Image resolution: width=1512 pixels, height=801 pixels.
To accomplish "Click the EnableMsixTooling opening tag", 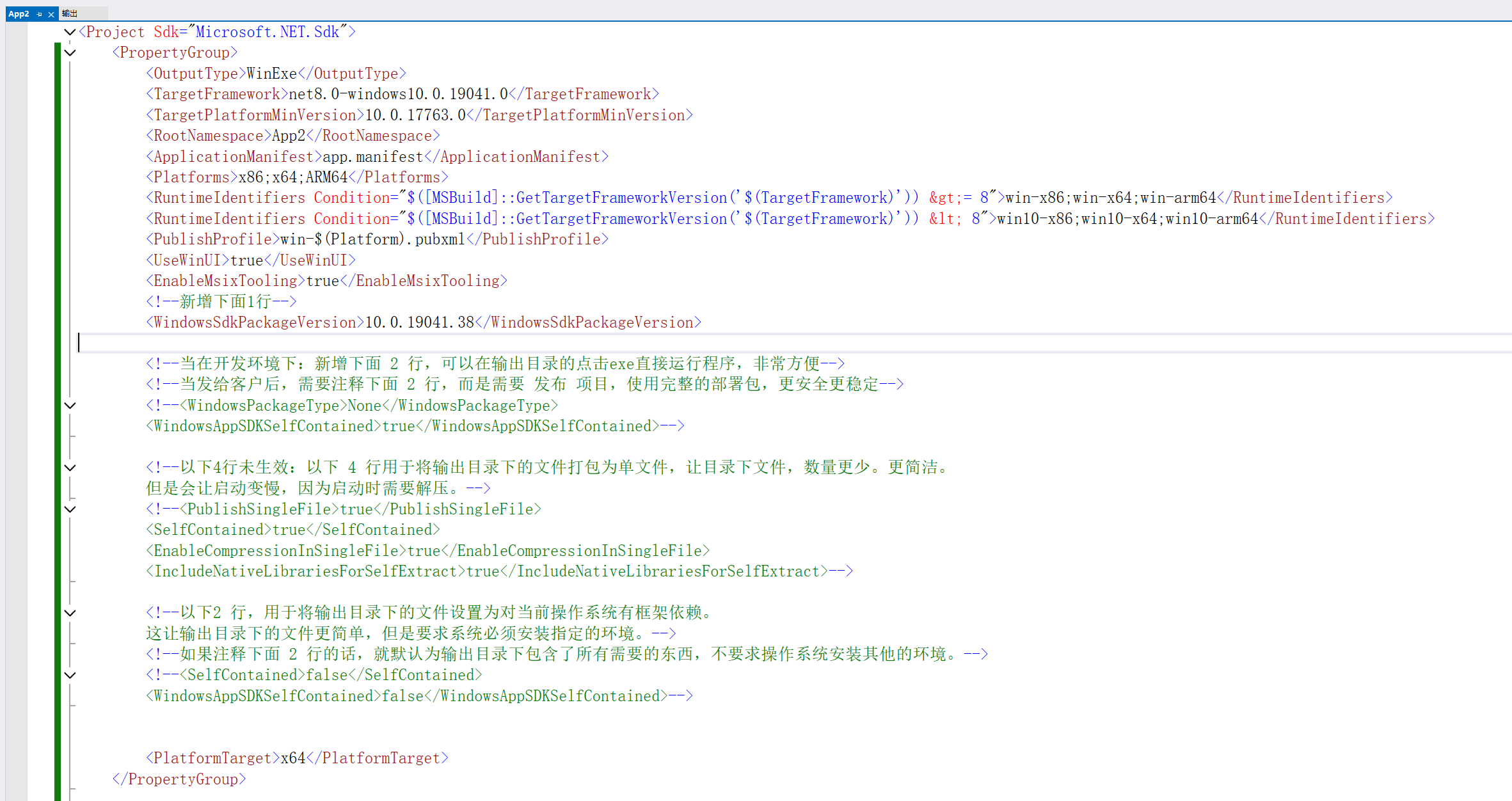I will (226, 281).
